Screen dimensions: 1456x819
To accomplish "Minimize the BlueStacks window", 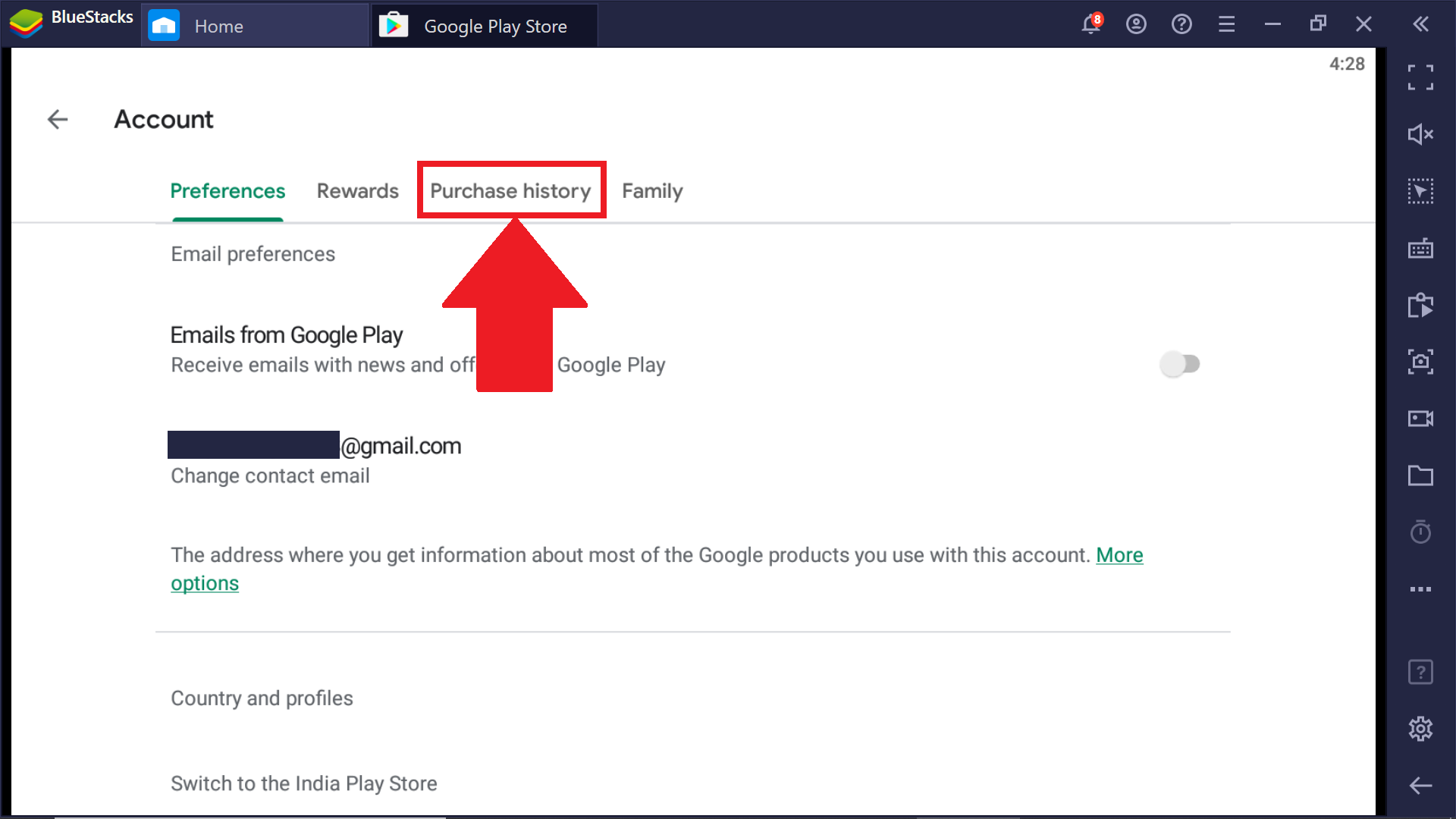I will click(1273, 24).
